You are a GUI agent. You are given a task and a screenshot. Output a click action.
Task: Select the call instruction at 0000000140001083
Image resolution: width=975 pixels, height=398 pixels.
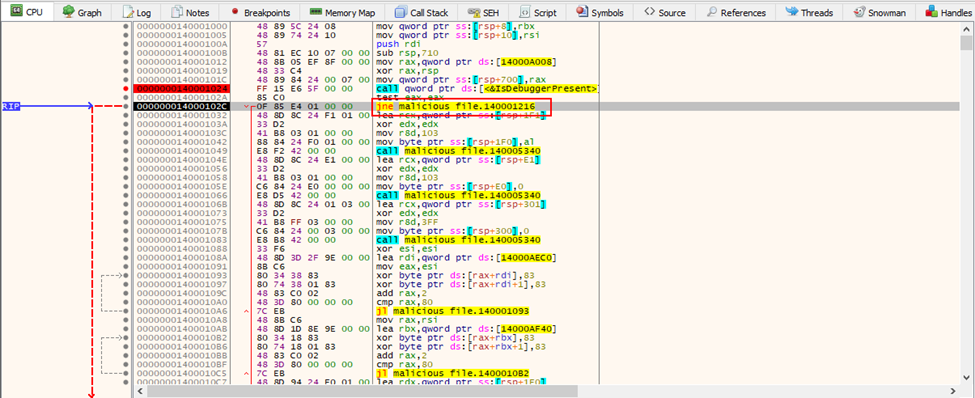click(458, 240)
